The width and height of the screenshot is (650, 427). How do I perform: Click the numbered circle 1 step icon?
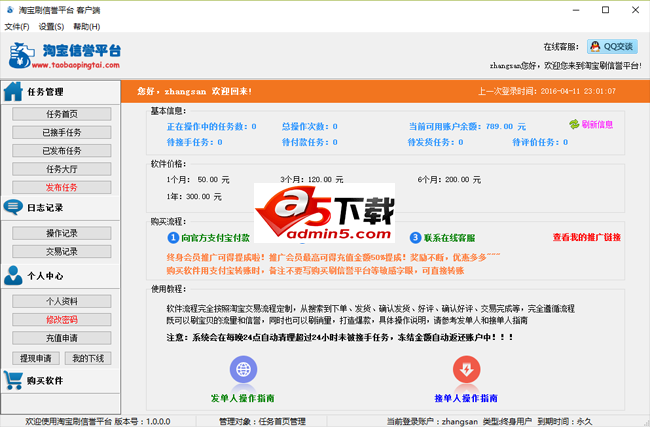pos(173,238)
